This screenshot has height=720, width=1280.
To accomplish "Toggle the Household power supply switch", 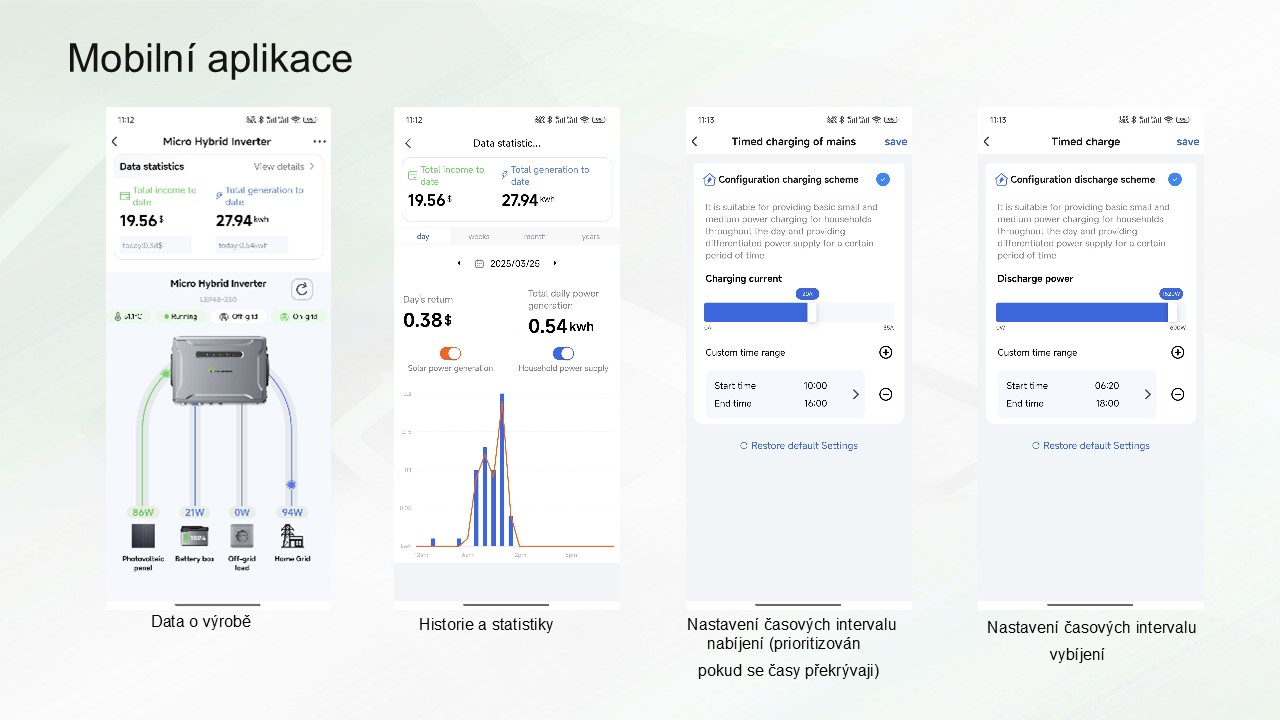I will click(563, 353).
